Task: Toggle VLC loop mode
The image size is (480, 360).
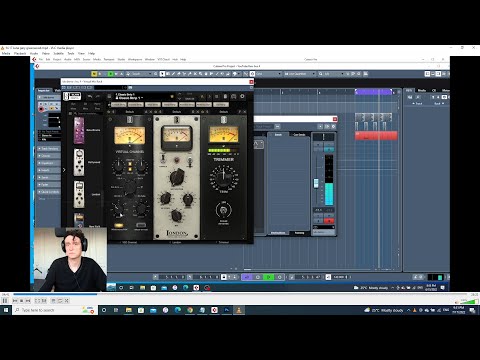Action: pyautogui.click(x=60, y=301)
